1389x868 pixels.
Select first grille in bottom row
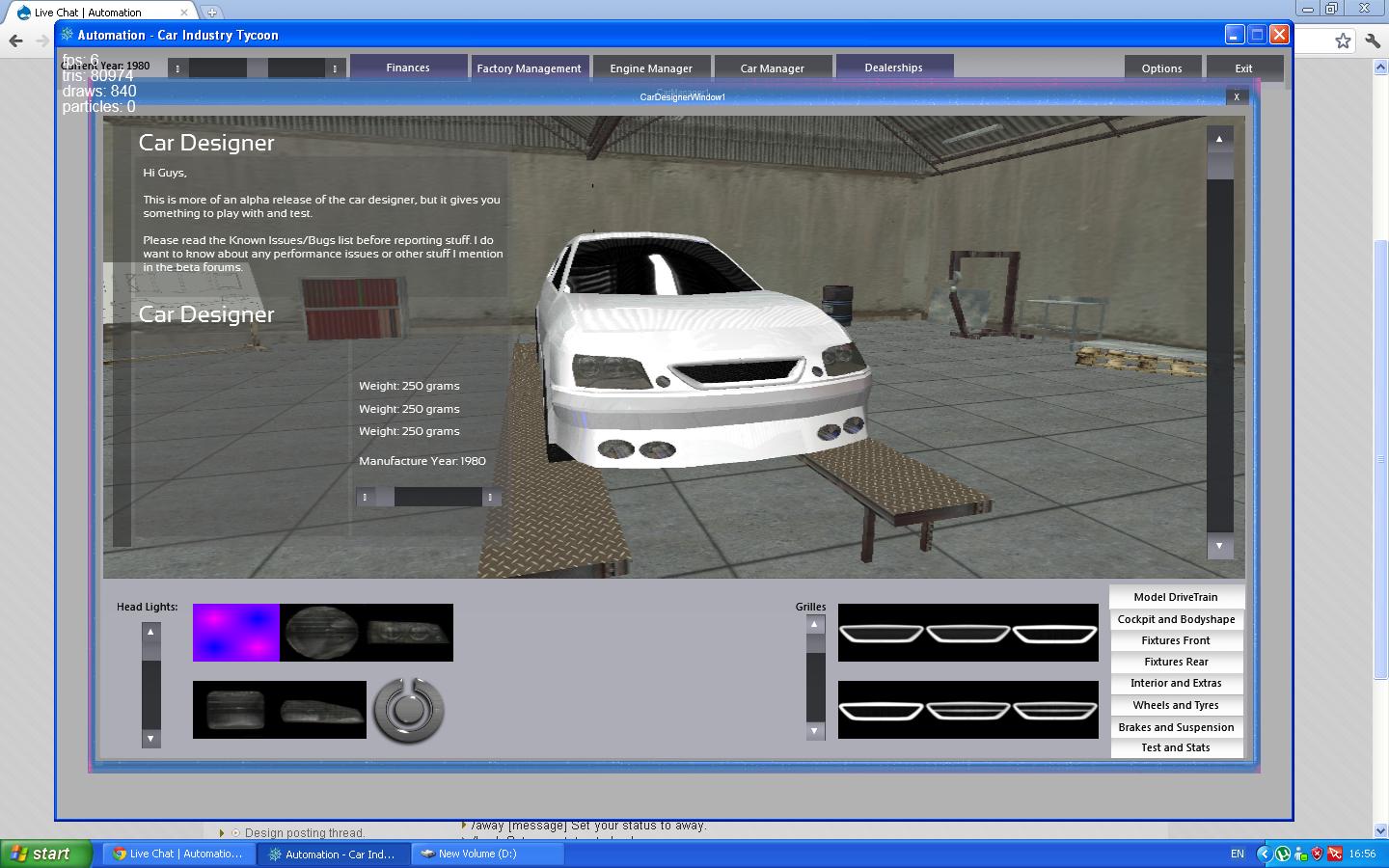[x=882, y=710]
